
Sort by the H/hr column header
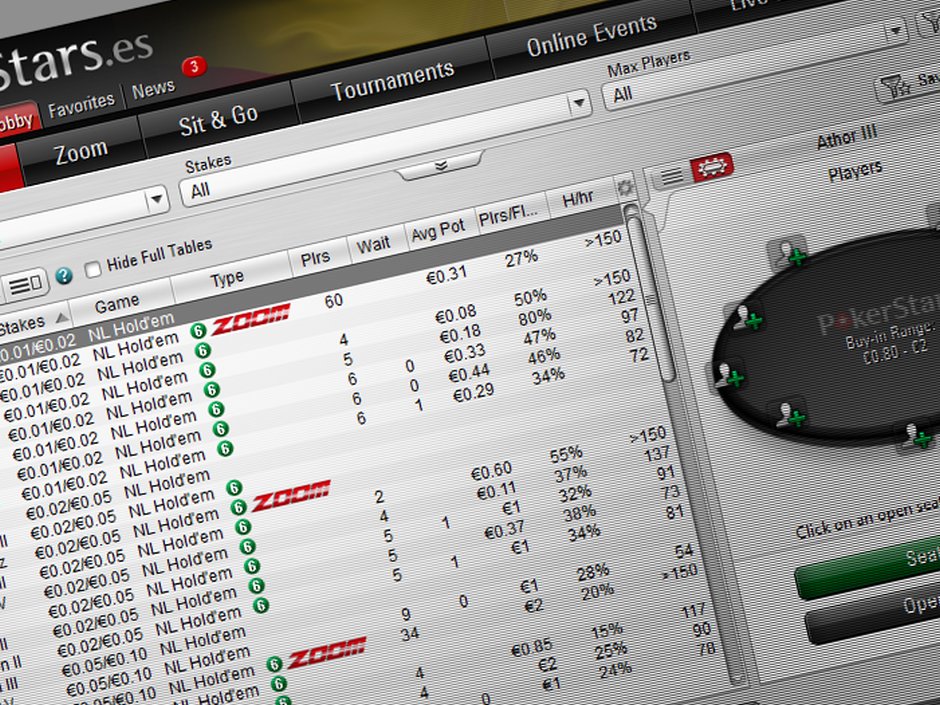[578, 199]
